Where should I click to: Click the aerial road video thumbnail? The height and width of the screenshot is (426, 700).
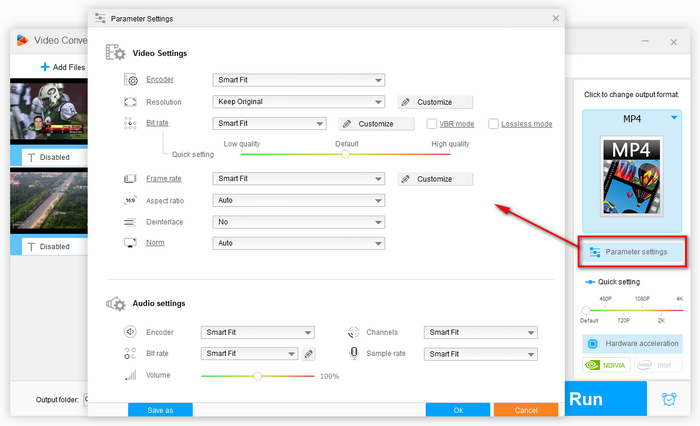click(x=49, y=201)
